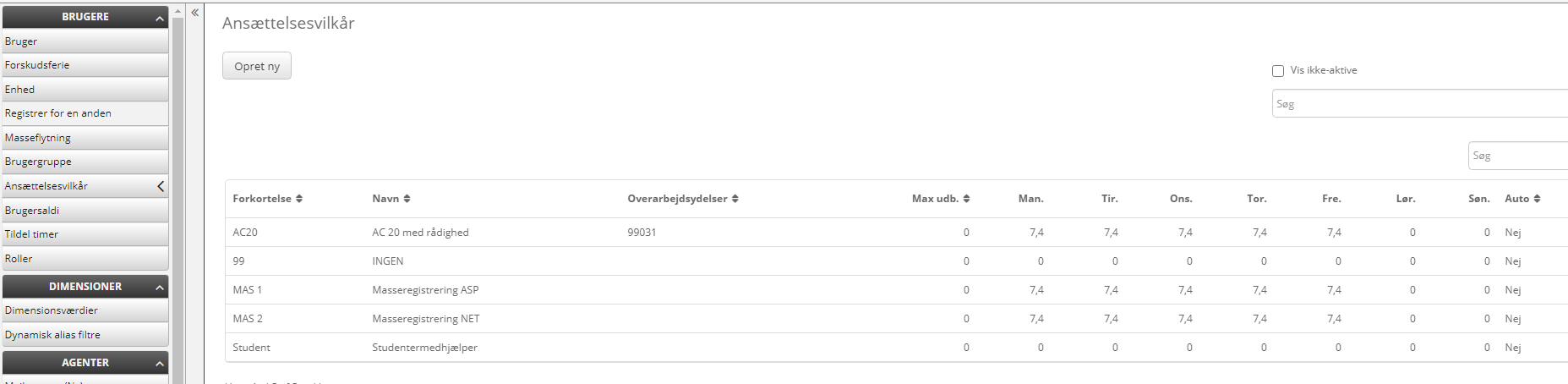This screenshot has width=1568, height=384.
Task: Select Dimensionsværdier in sidebar
Action: (52, 310)
